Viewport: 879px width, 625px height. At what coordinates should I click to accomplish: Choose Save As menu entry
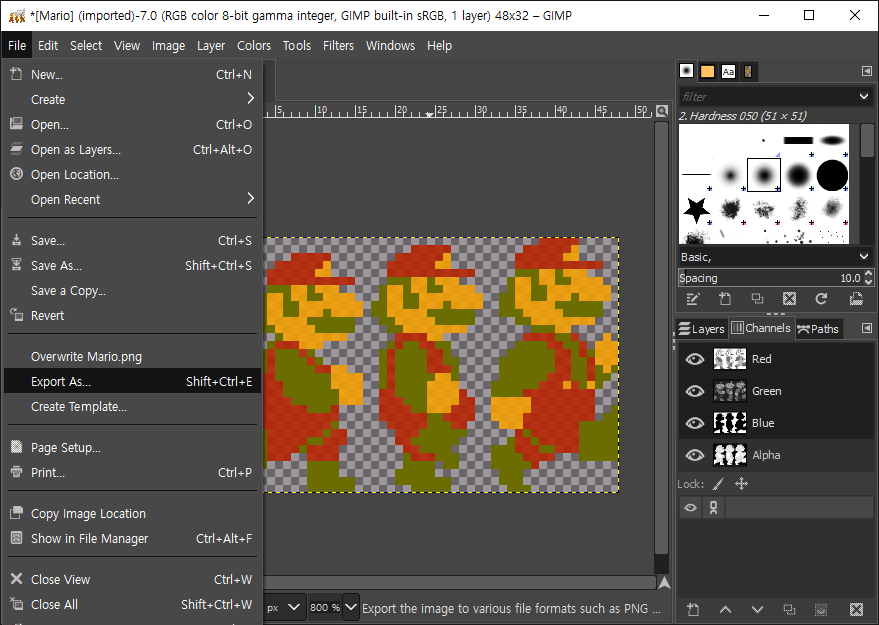(132, 265)
